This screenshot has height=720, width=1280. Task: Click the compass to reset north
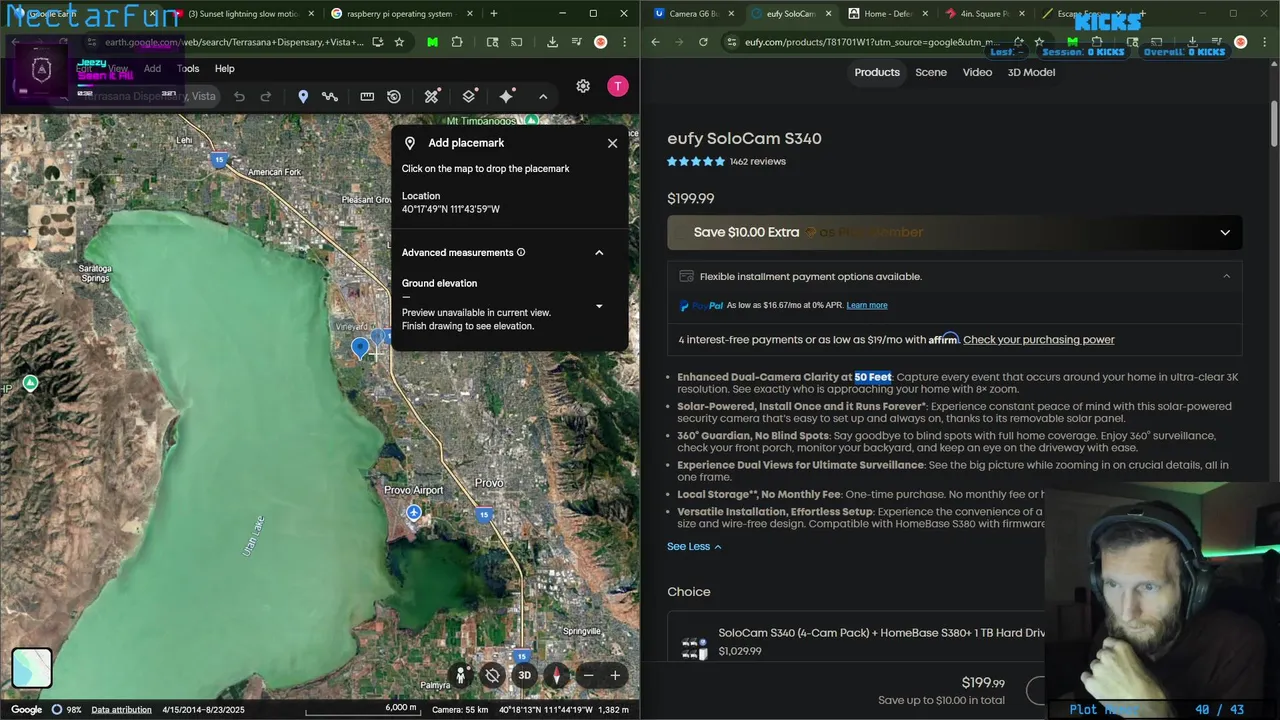(555, 675)
